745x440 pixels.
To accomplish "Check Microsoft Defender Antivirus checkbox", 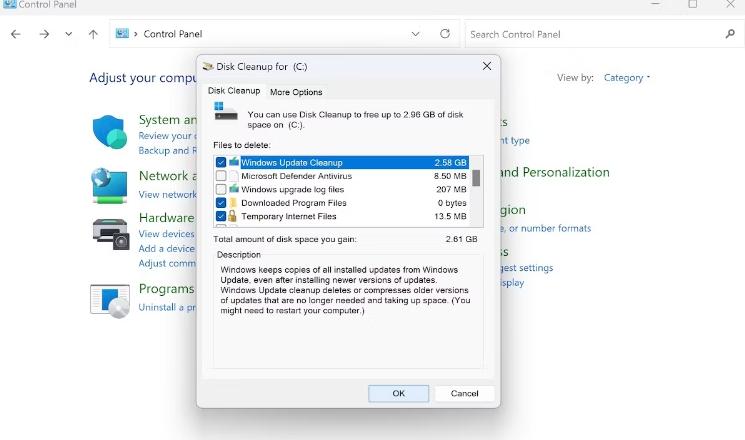I will click(x=221, y=176).
